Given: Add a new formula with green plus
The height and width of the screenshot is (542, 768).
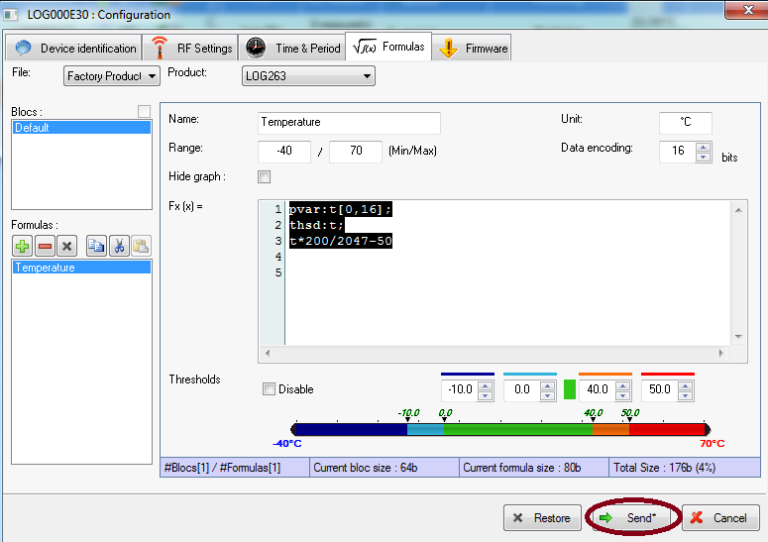Looking at the screenshot, I should pos(22,246).
